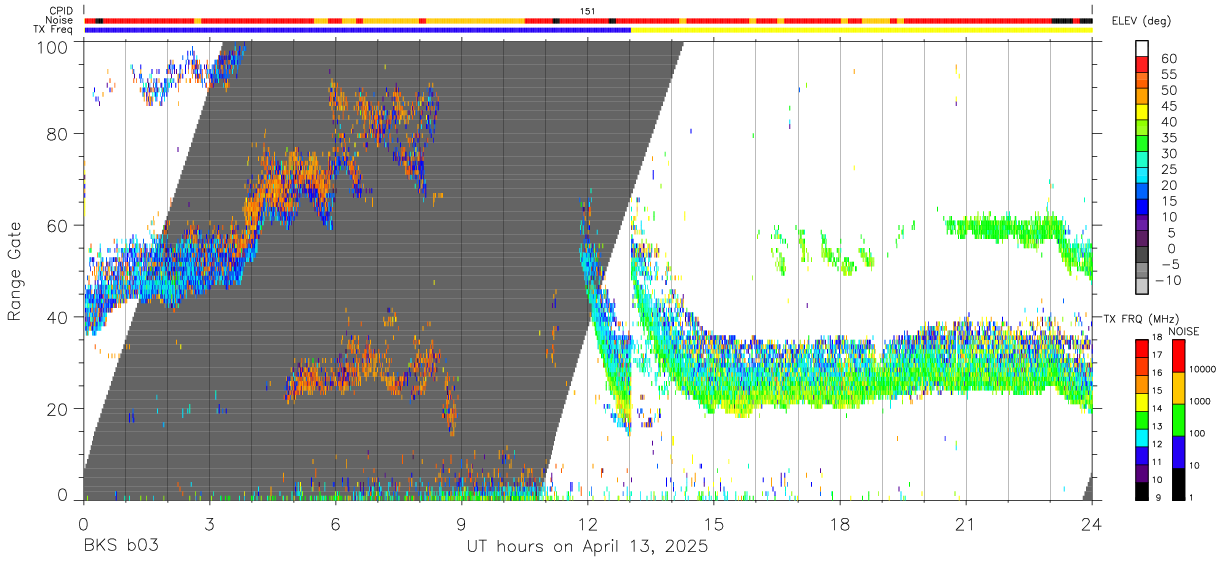
Task: Click the '3' x-axis hour tick label
Action: [x=210, y=524]
